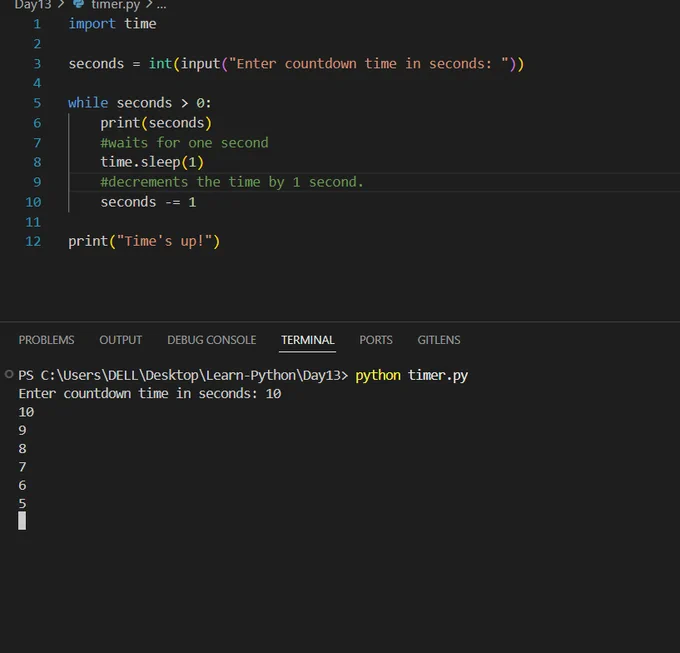The image size is (680, 653).
Task: Click the timer.py breadcrumb item
Action: click(115, 5)
